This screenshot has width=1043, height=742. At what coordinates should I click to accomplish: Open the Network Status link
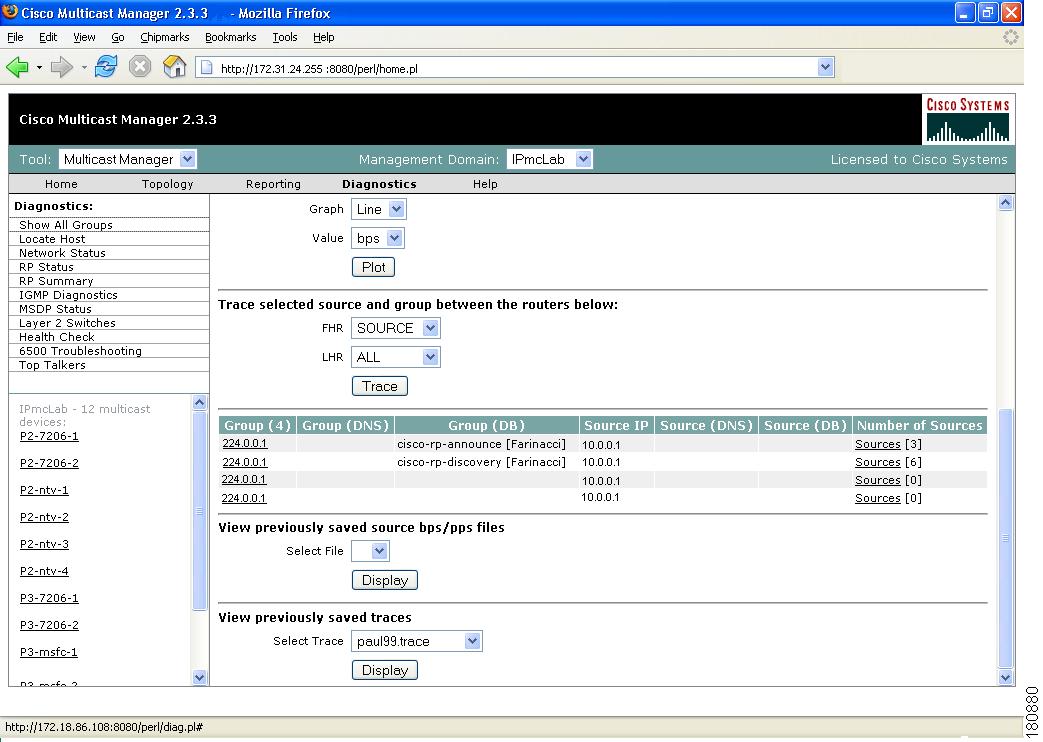[x=62, y=253]
